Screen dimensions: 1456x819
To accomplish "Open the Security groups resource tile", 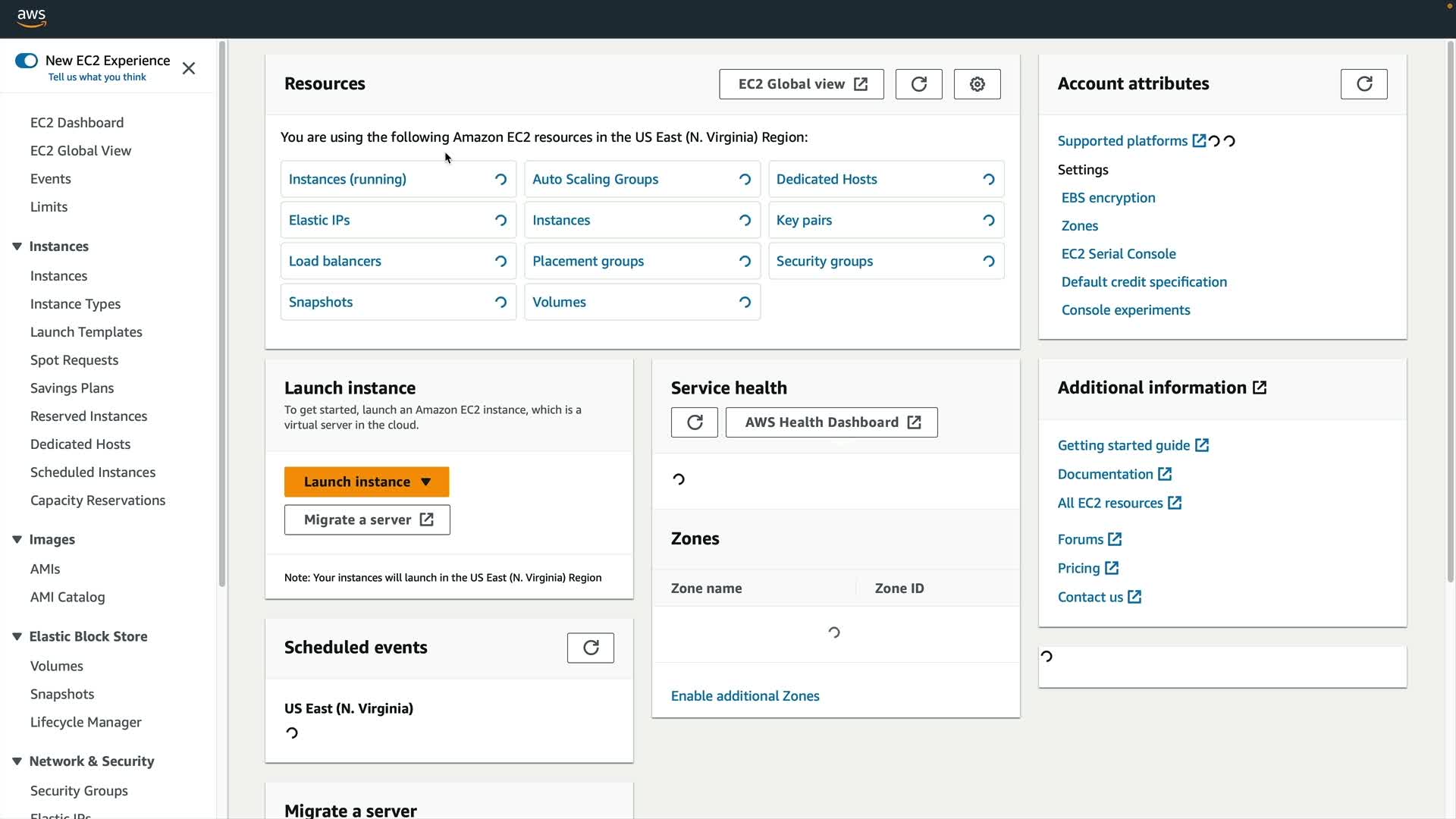I will pyautogui.click(x=824, y=261).
